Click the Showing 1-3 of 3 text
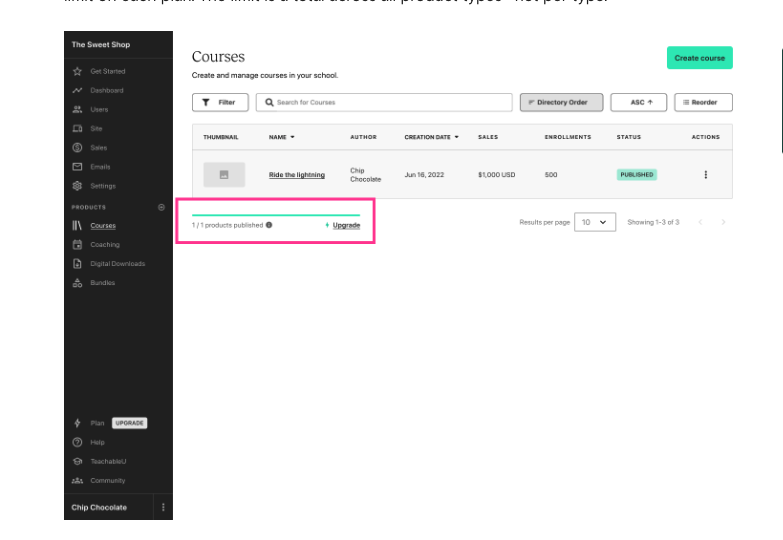This screenshot has height=540, width=783. coord(653,222)
